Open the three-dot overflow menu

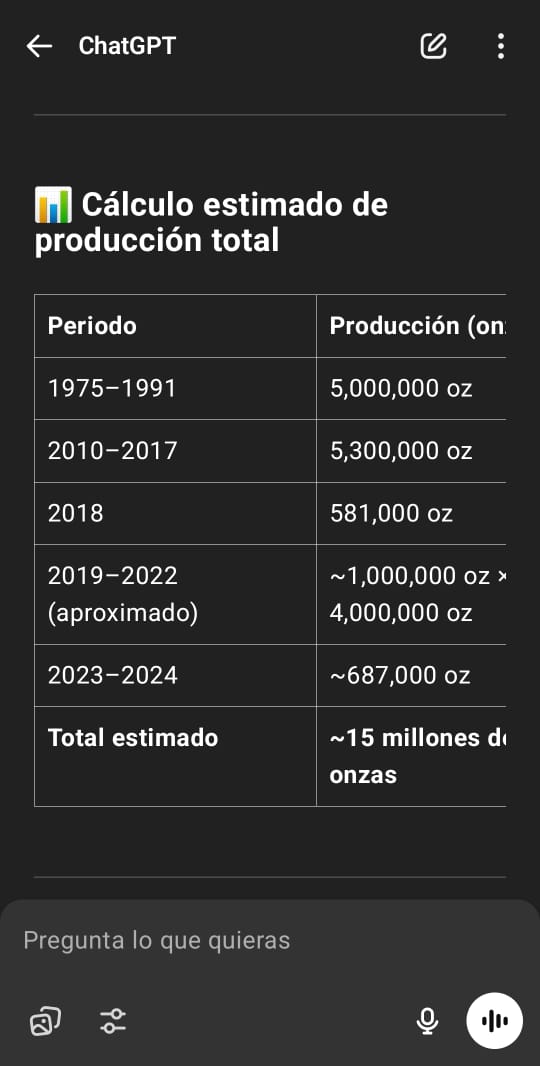pos(501,46)
